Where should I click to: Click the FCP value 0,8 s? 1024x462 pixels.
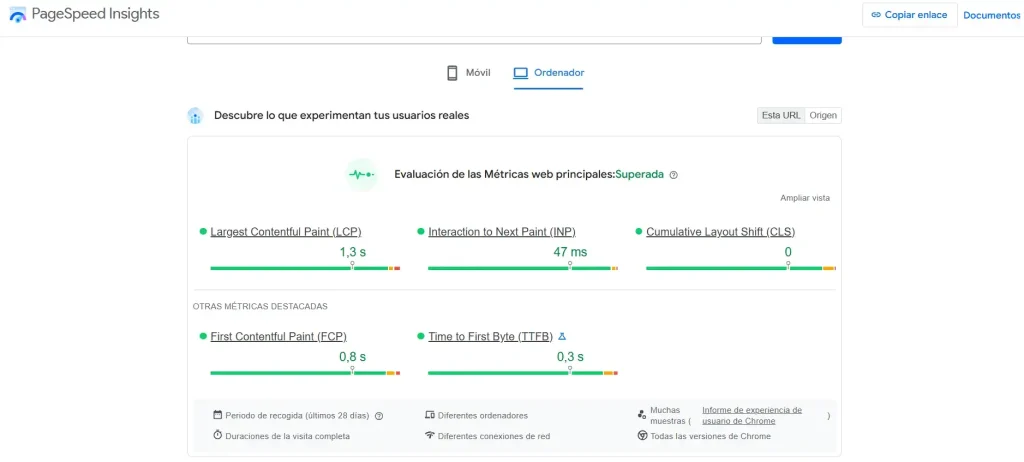click(x=353, y=357)
